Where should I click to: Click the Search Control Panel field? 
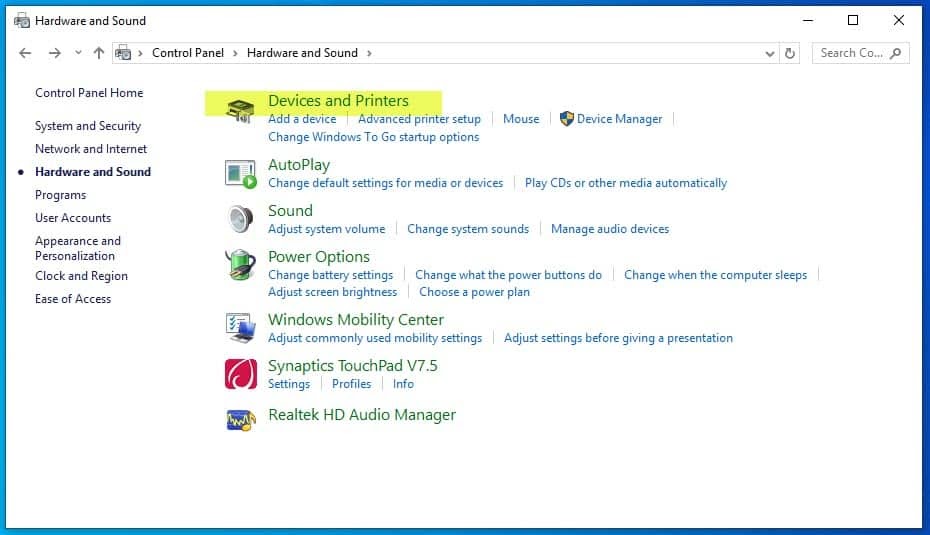click(861, 53)
